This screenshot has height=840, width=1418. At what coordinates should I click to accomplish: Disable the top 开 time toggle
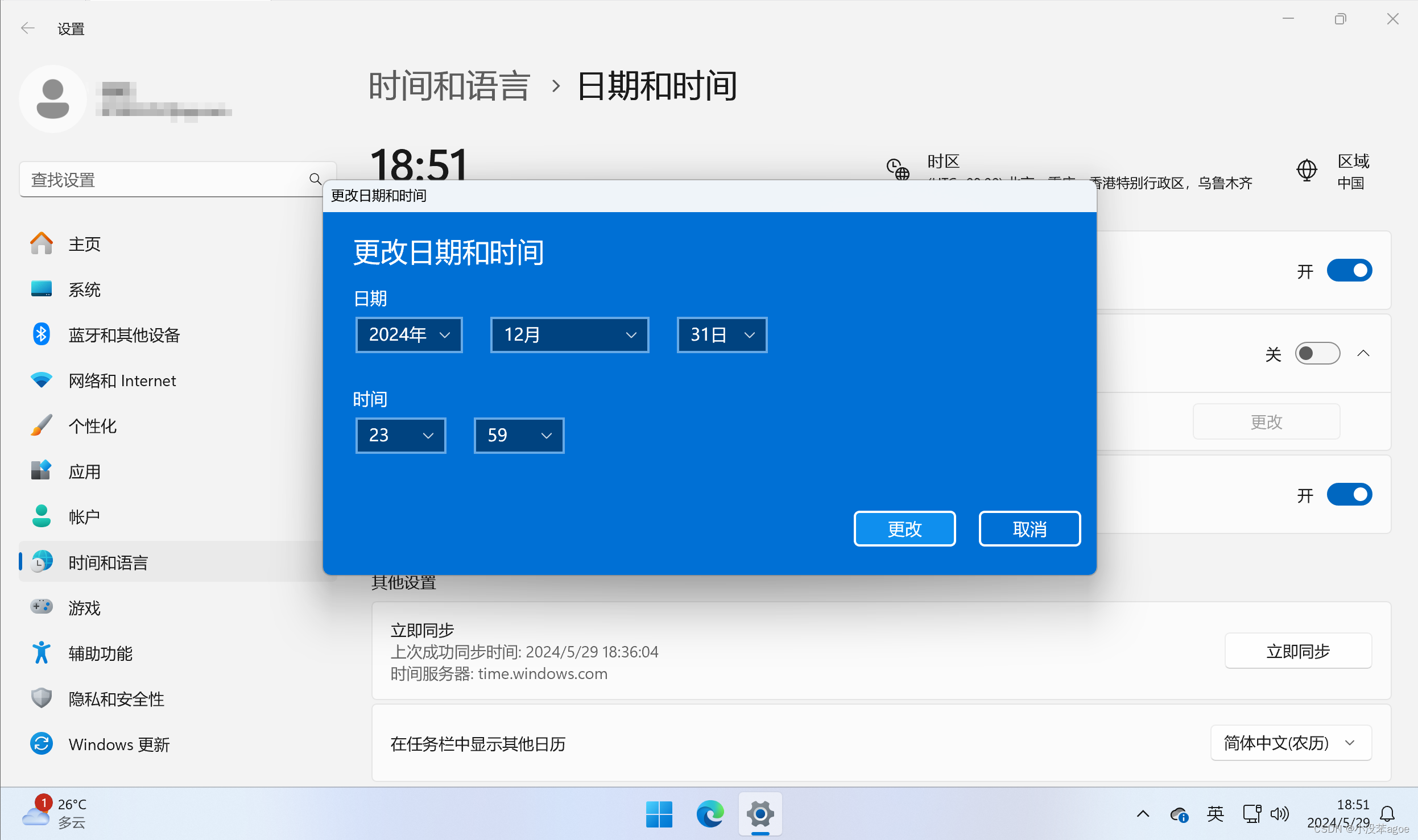tap(1350, 270)
